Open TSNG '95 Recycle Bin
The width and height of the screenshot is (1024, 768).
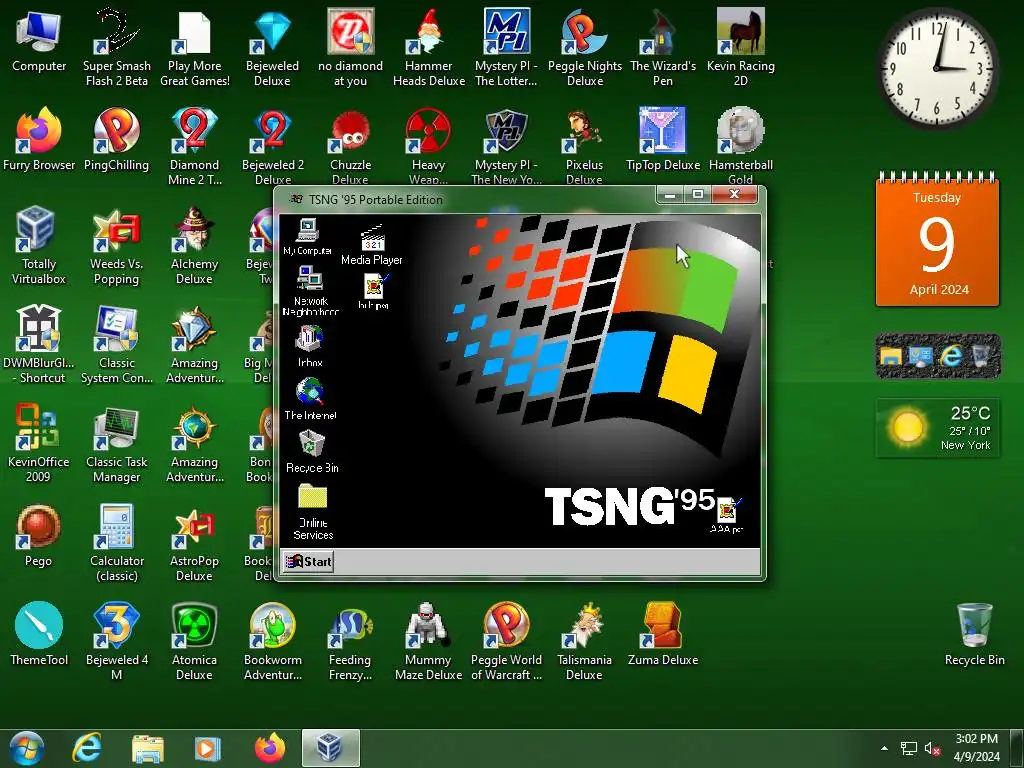[x=312, y=451]
